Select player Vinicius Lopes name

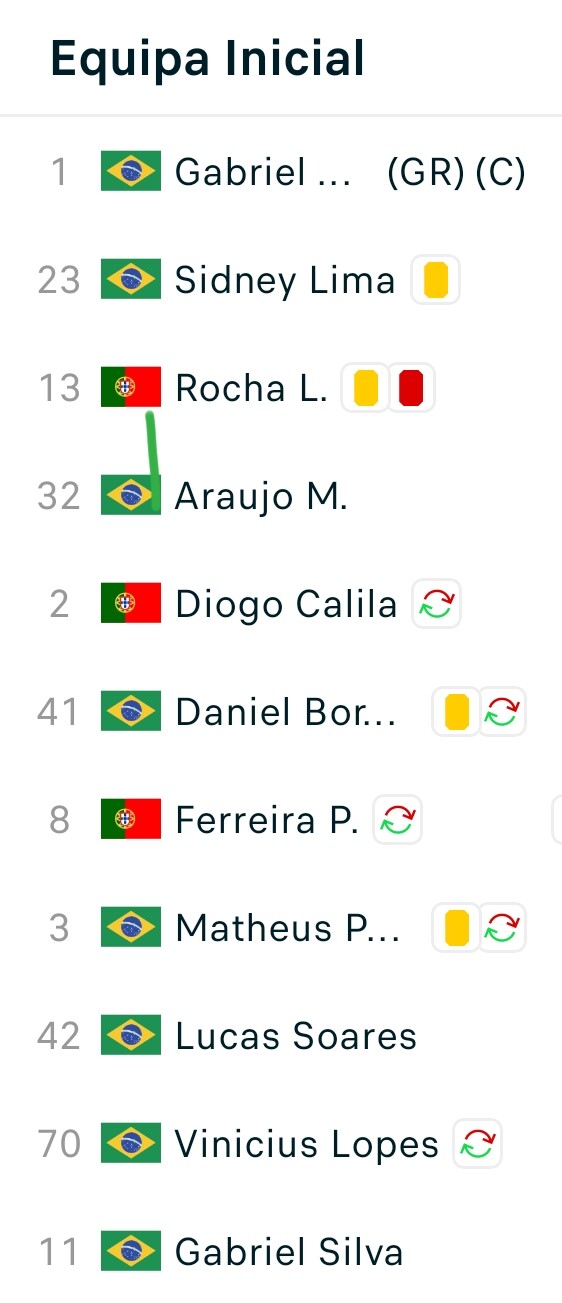pyautogui.click(x=307, y=1144)
